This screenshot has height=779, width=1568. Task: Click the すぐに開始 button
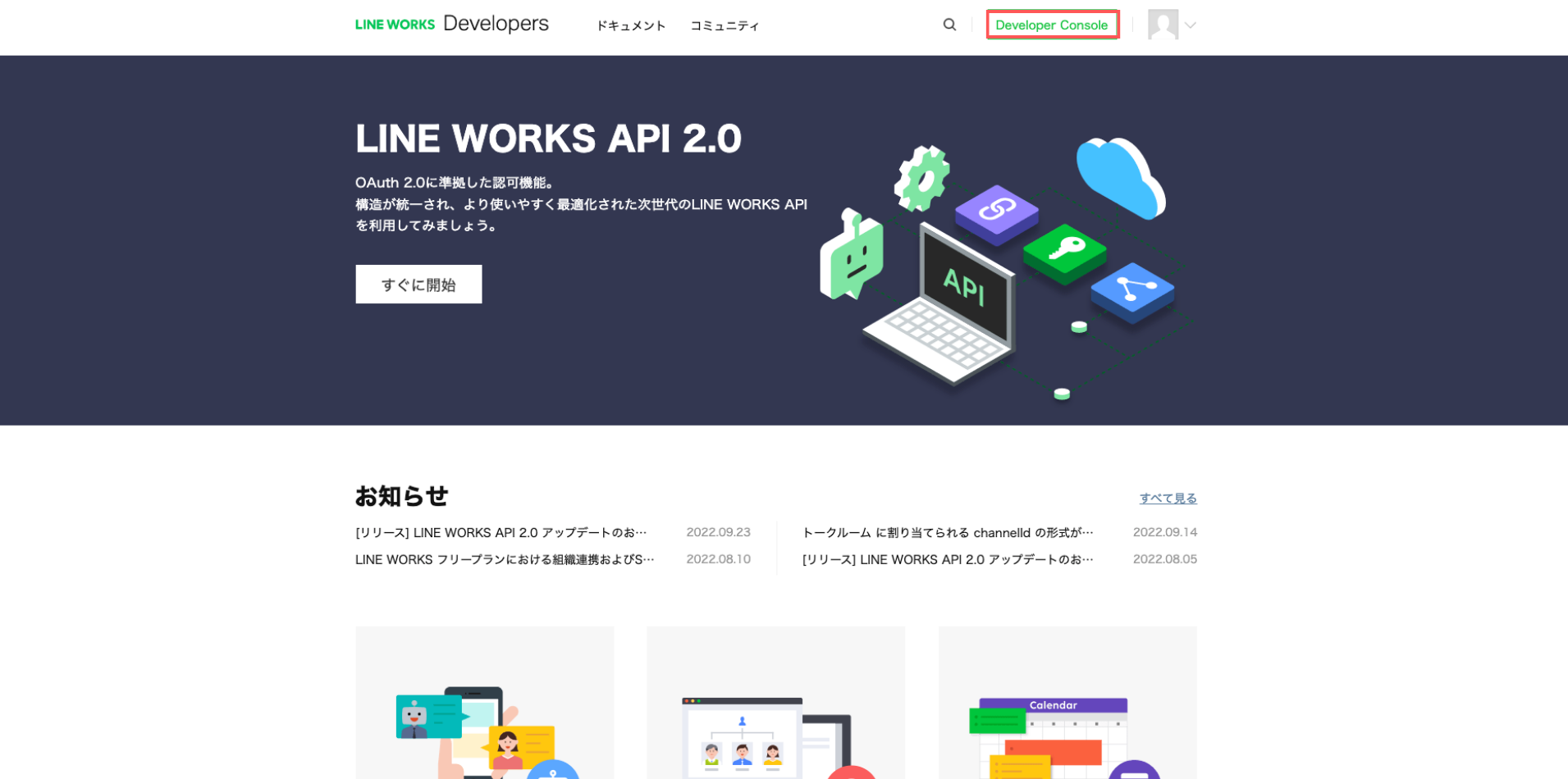418,285
